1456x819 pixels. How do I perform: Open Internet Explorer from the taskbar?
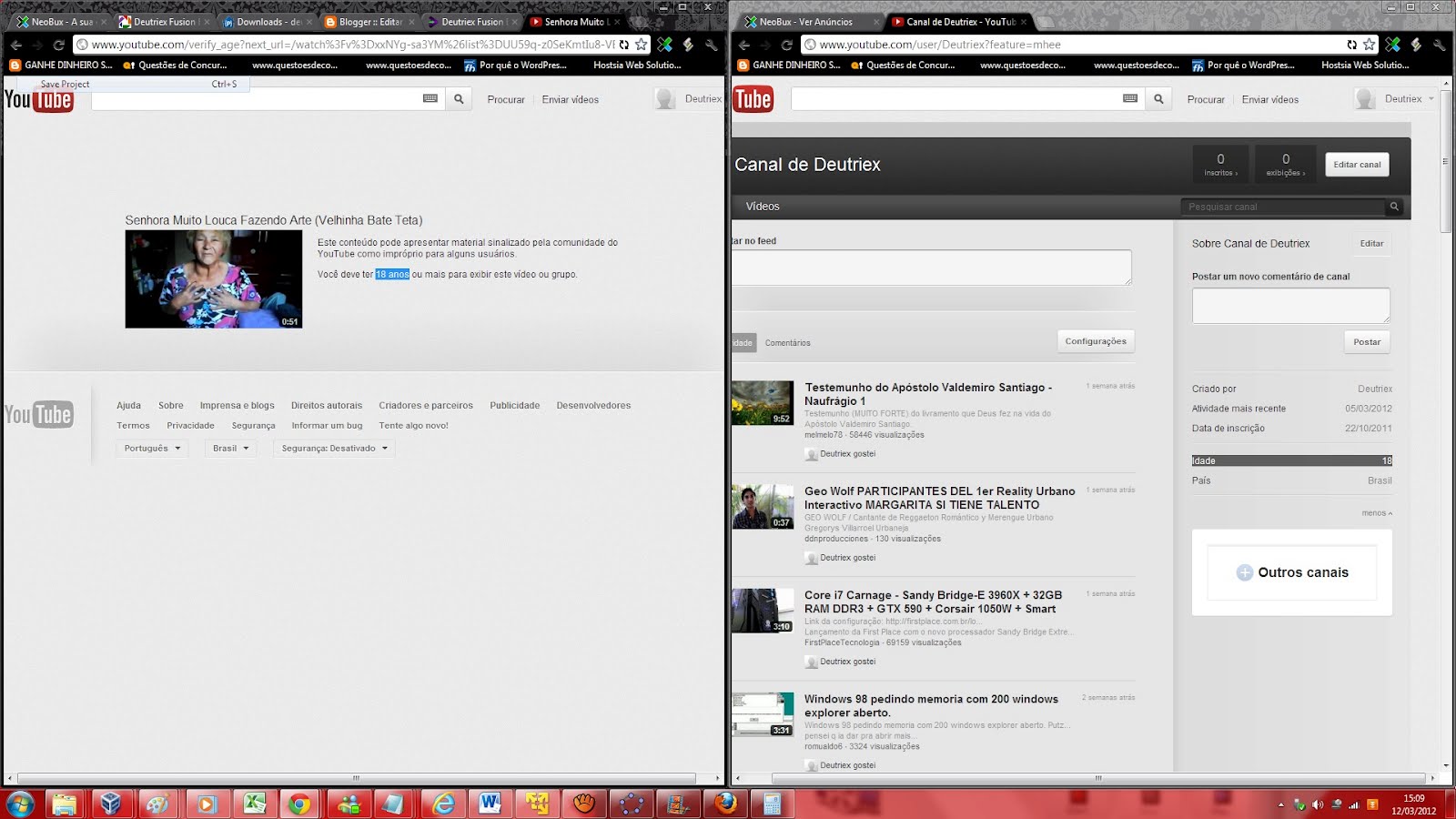(442, 804)
